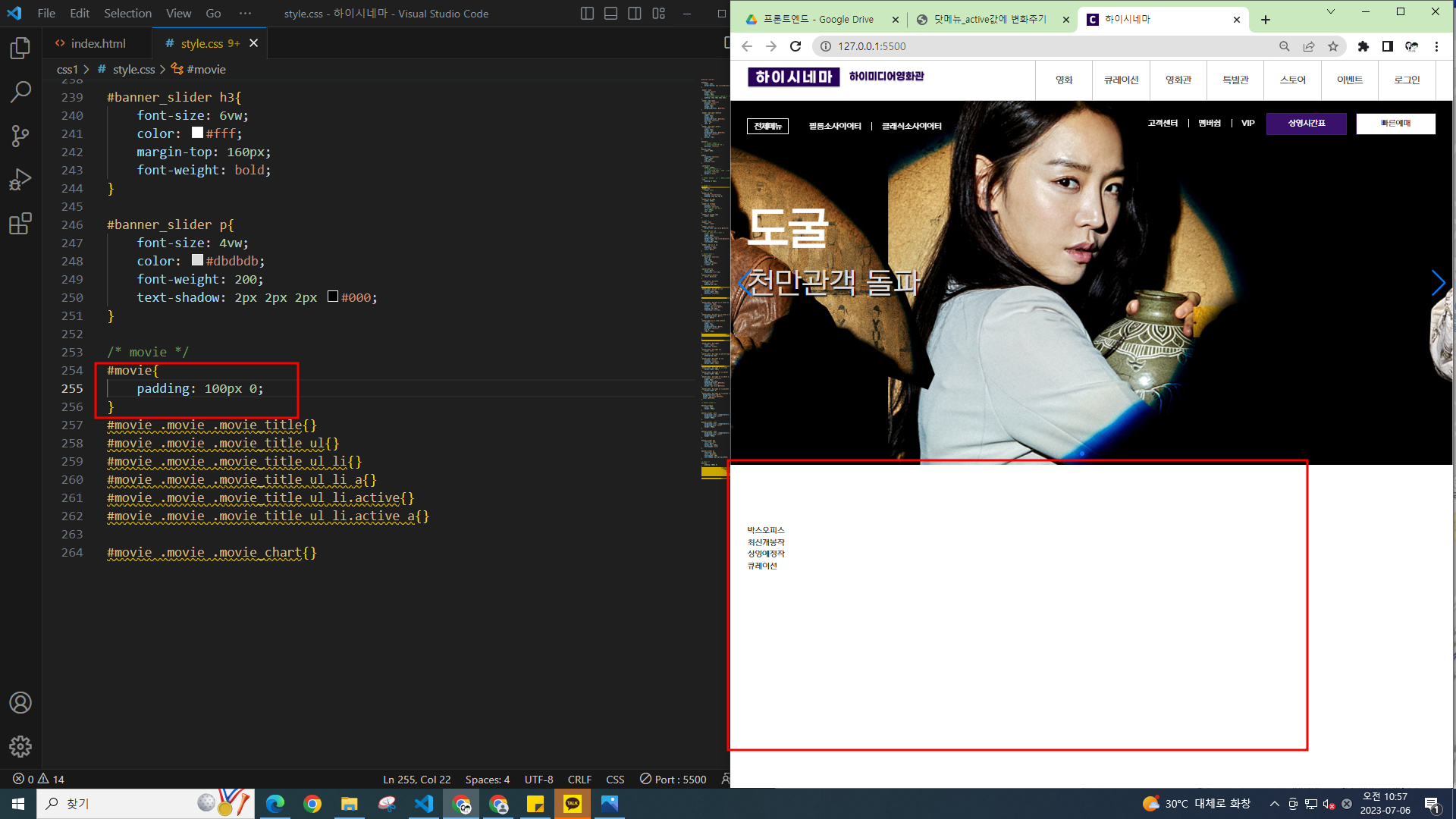
Task: Click the #fff white color swatch
Action: coord(197,133)
